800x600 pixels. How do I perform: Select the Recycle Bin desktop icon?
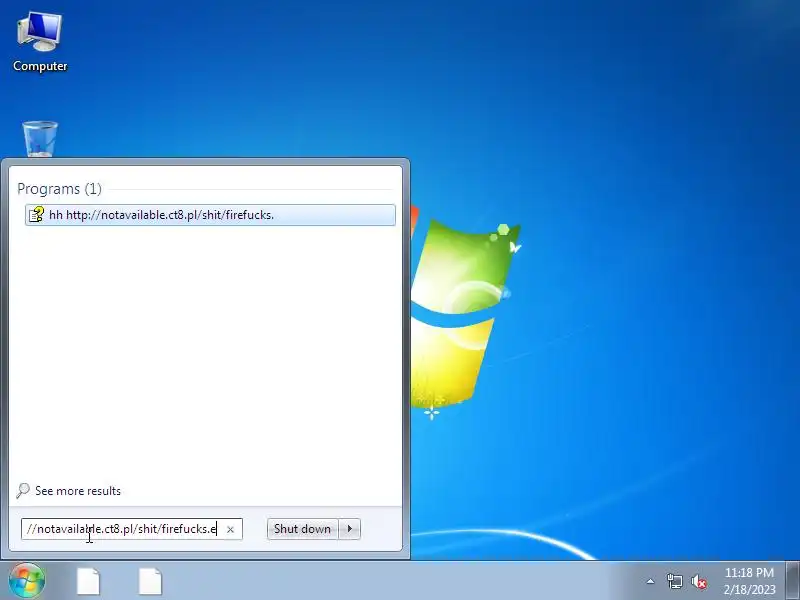40,139
